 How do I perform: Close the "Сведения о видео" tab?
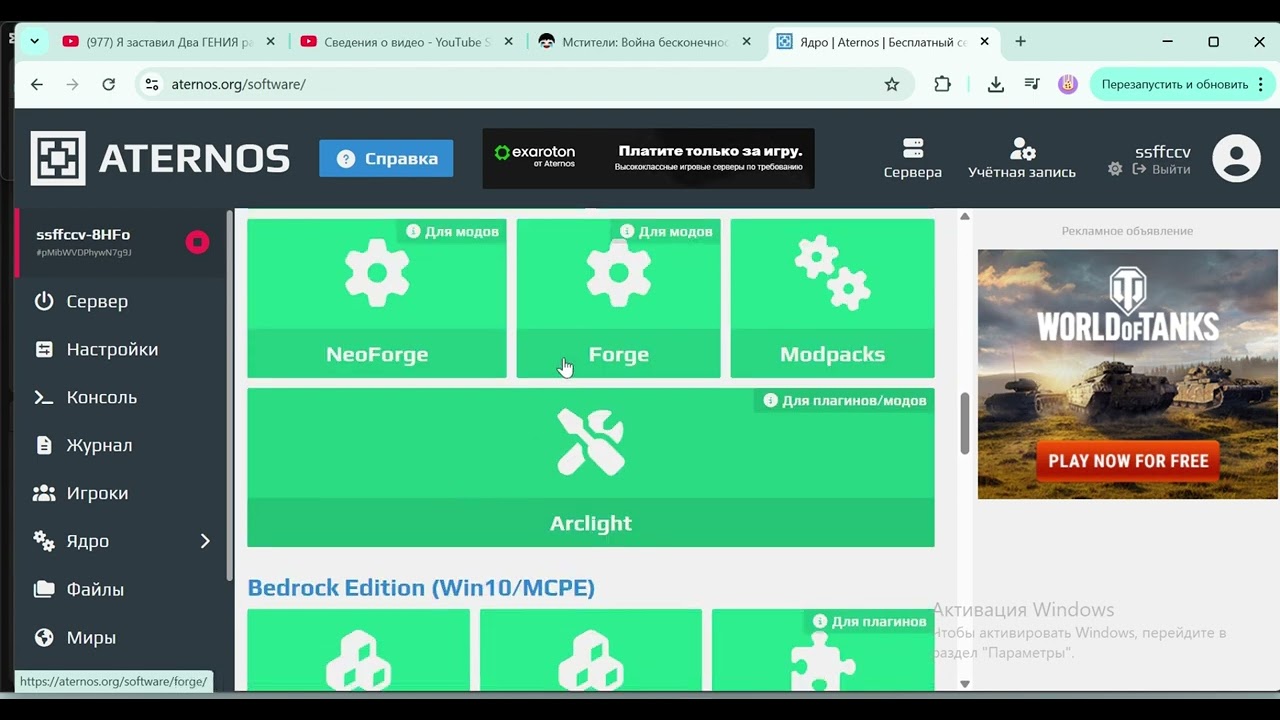(509, 42)
